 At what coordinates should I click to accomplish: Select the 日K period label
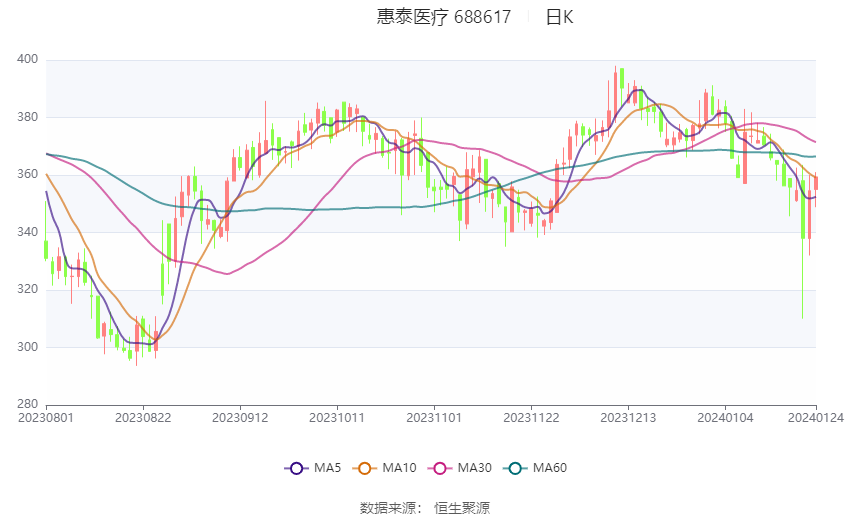point(559,17)
